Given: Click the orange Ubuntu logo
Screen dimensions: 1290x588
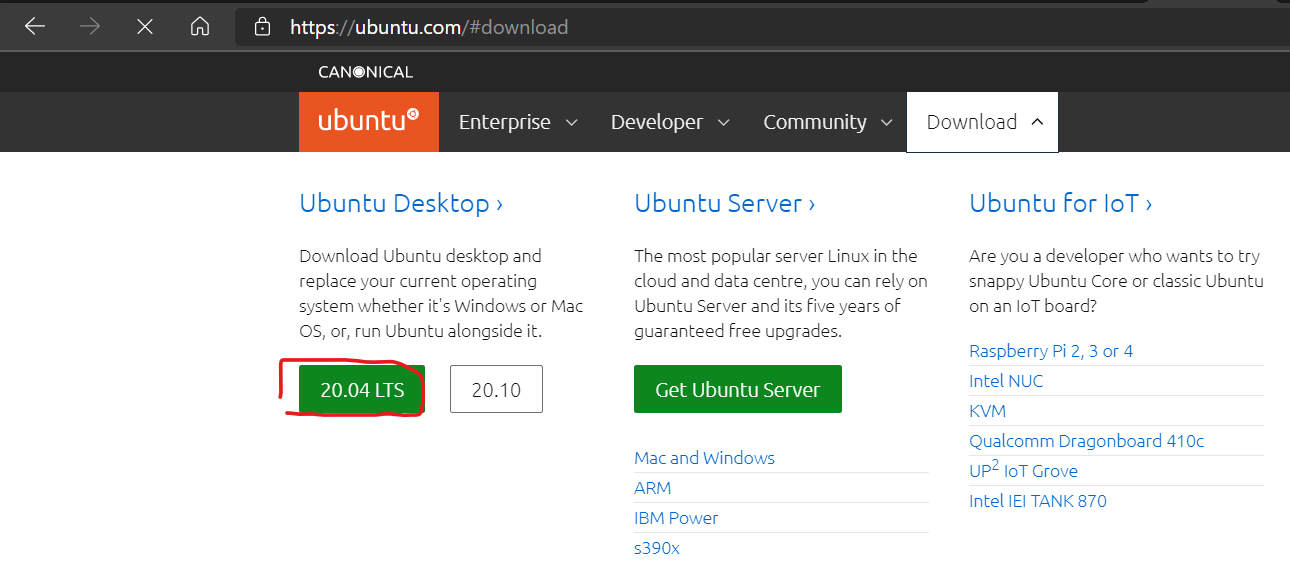Looking at the screenshot, I should pos(368,121).
